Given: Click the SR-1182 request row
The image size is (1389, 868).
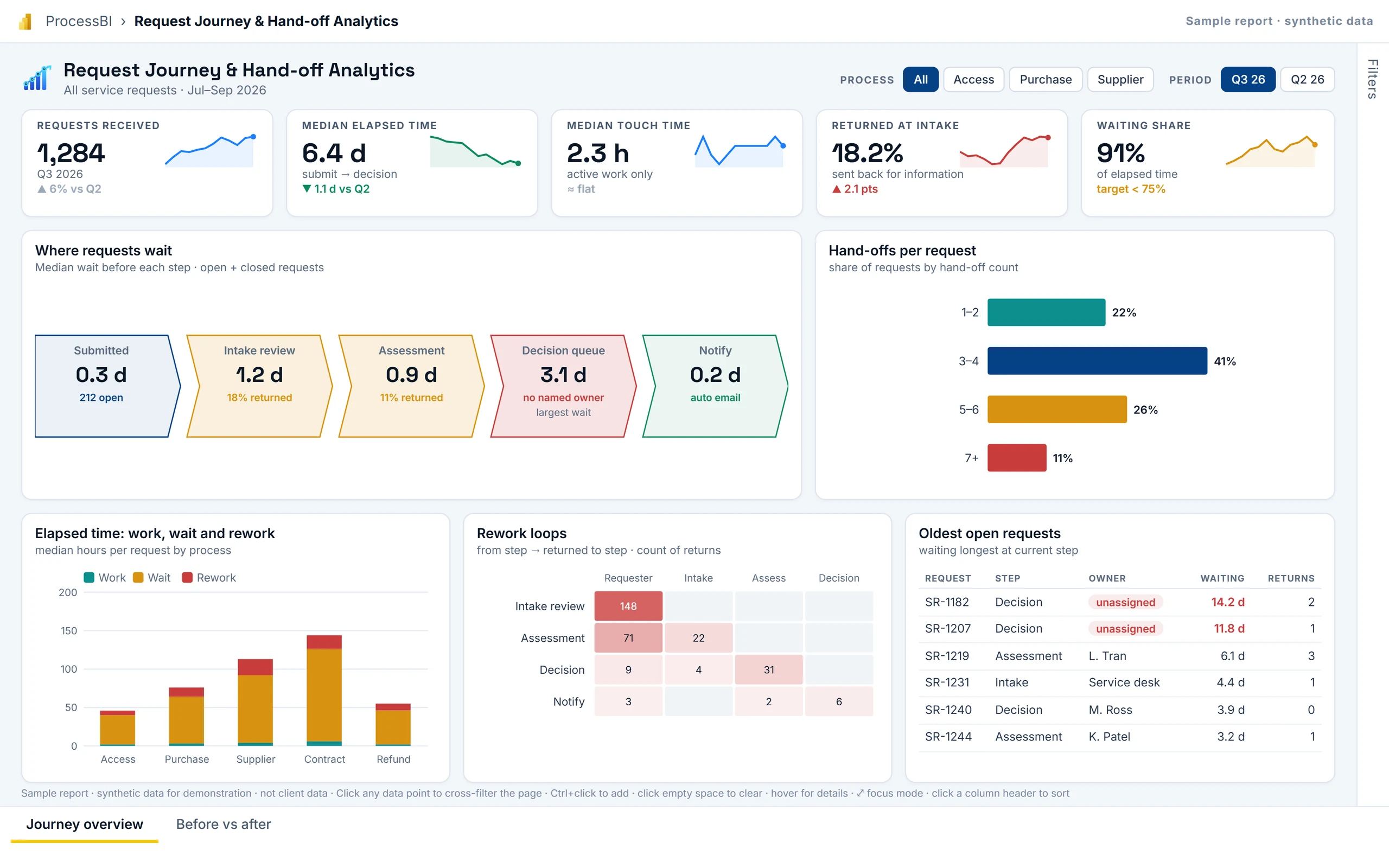Looking at the screenshot, I should click(x=1119, y=602).
